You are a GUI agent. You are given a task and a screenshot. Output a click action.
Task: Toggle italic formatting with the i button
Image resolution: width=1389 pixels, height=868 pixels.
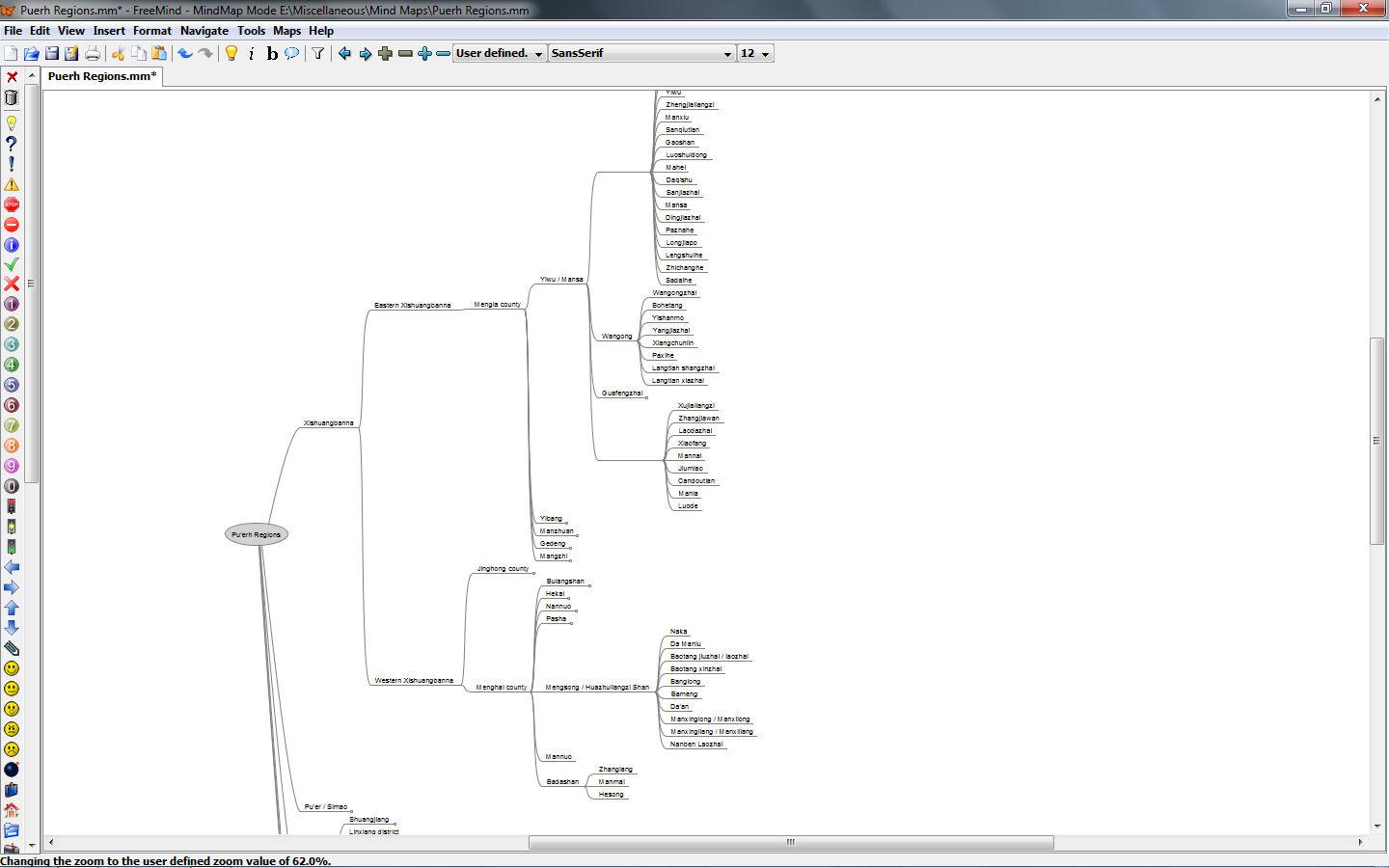point(252,53)
